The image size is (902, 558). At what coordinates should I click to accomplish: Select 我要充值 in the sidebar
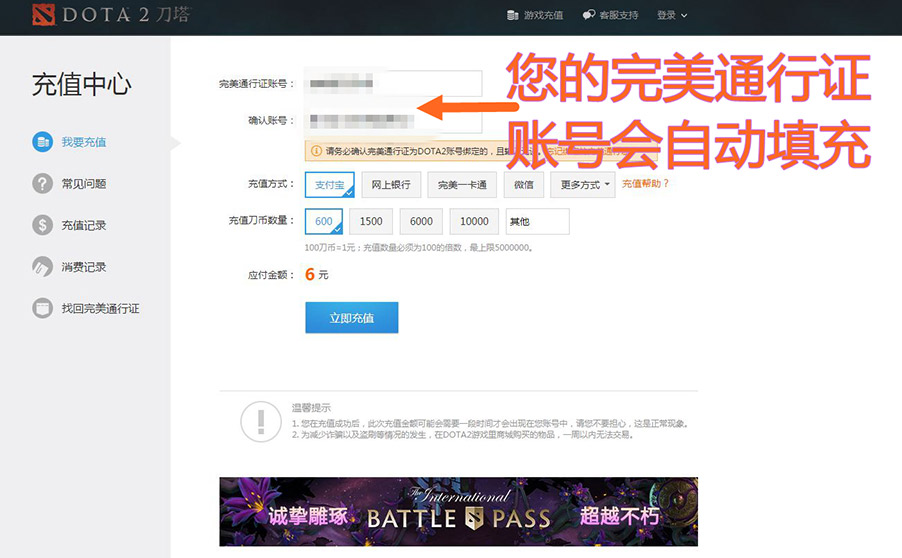tap(84, 142)
